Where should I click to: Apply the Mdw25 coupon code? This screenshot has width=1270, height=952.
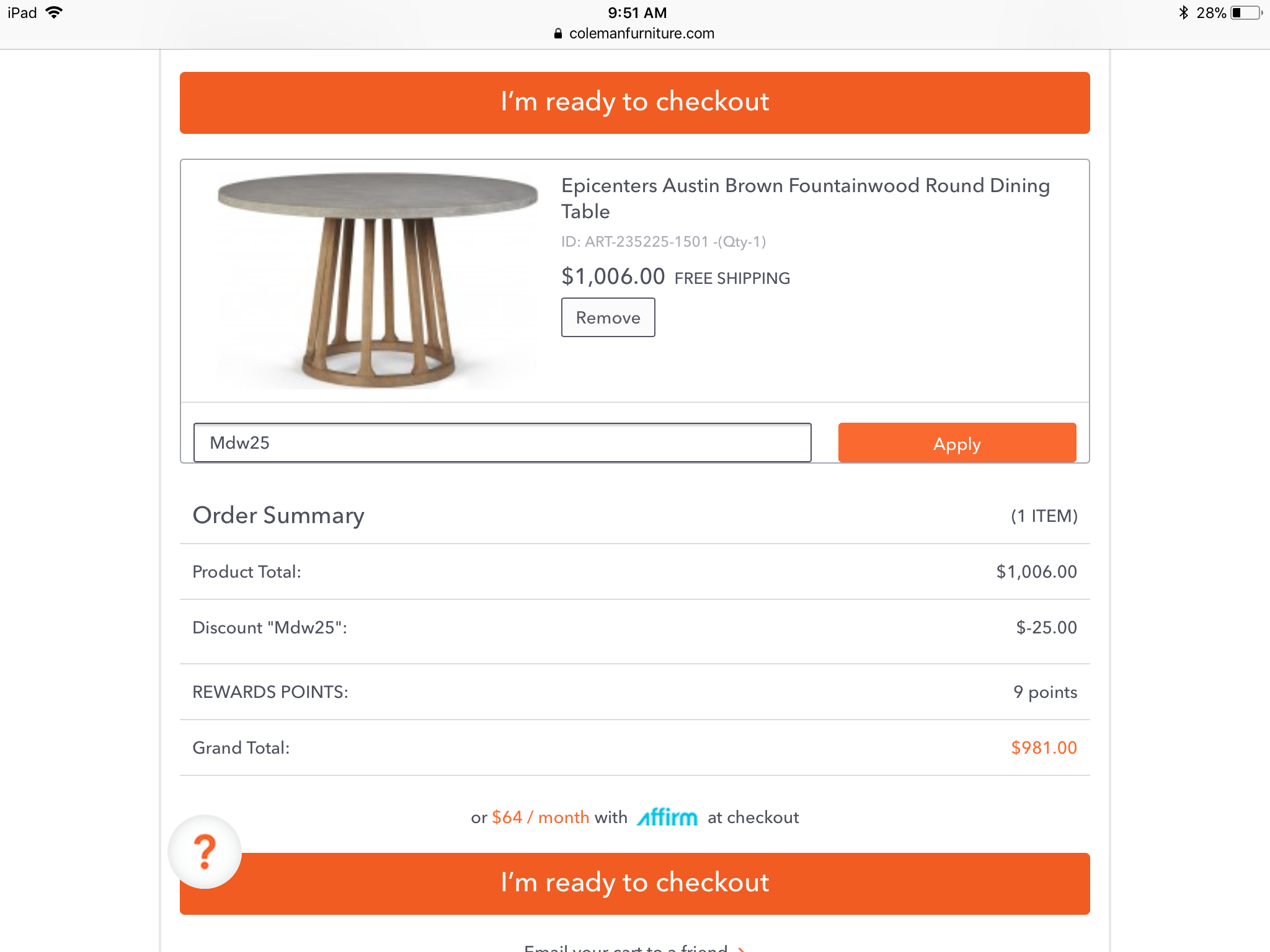click(x=956, y=443)
